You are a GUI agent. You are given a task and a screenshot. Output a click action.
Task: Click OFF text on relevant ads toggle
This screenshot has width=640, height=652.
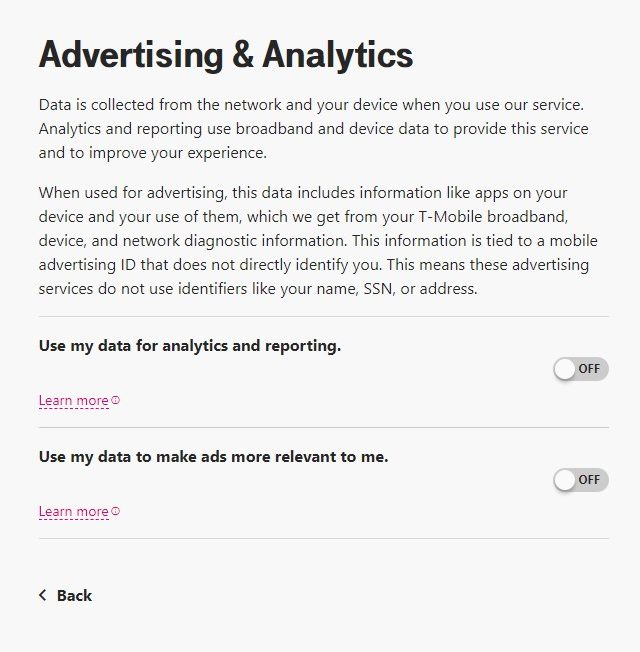[x=589, y=480]
